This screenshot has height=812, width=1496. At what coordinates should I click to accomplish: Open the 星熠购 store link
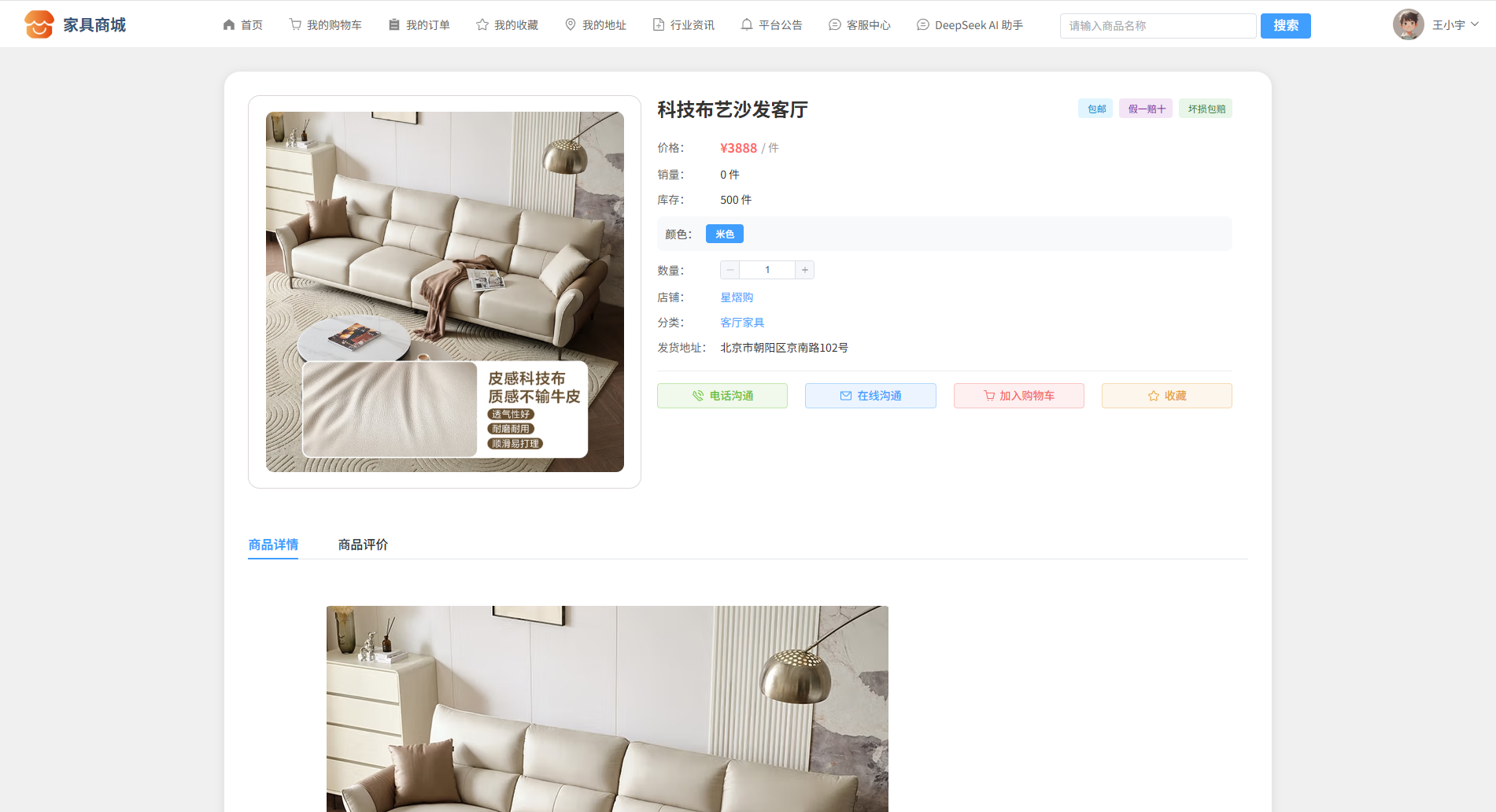pos(737,297)
